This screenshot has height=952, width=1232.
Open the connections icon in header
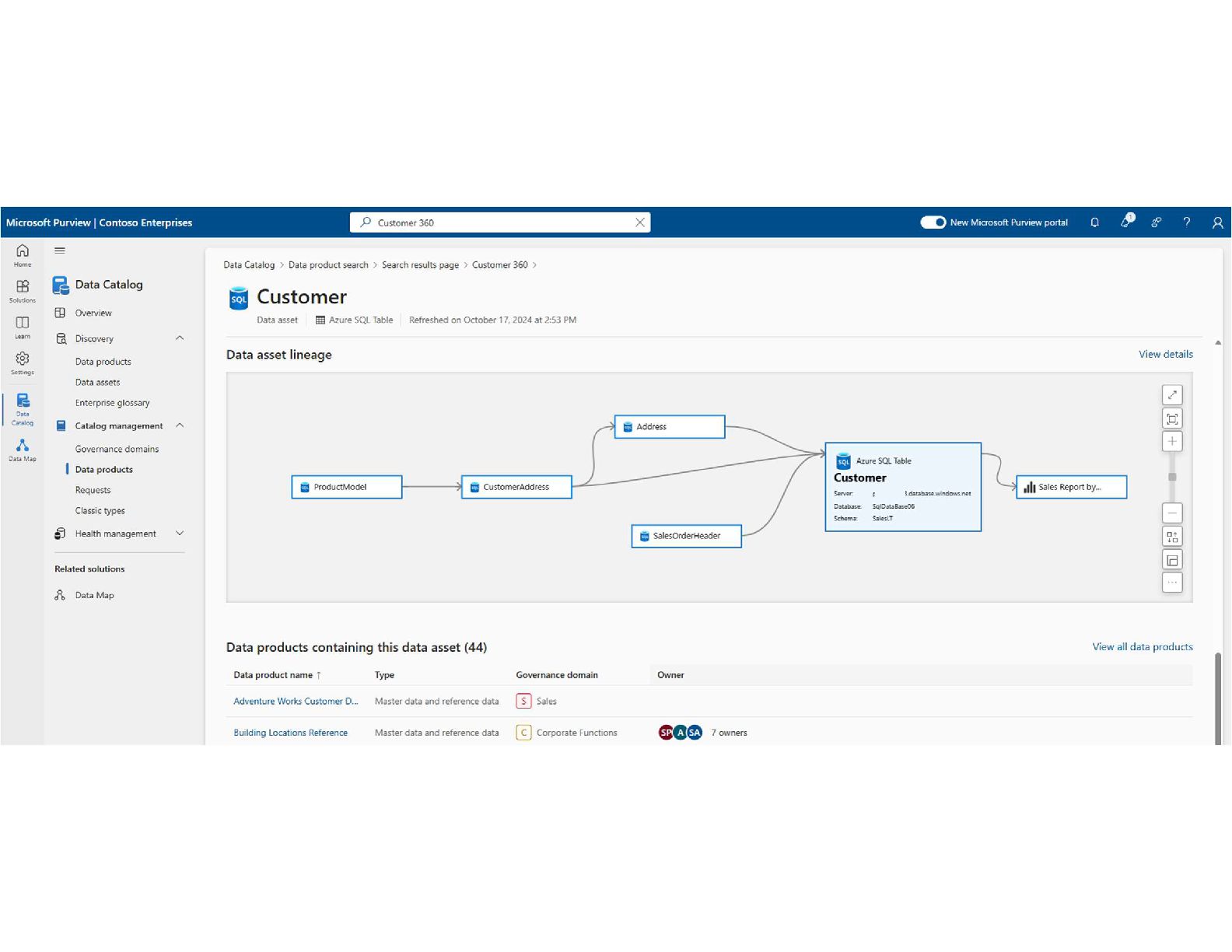pos(1157,222)
